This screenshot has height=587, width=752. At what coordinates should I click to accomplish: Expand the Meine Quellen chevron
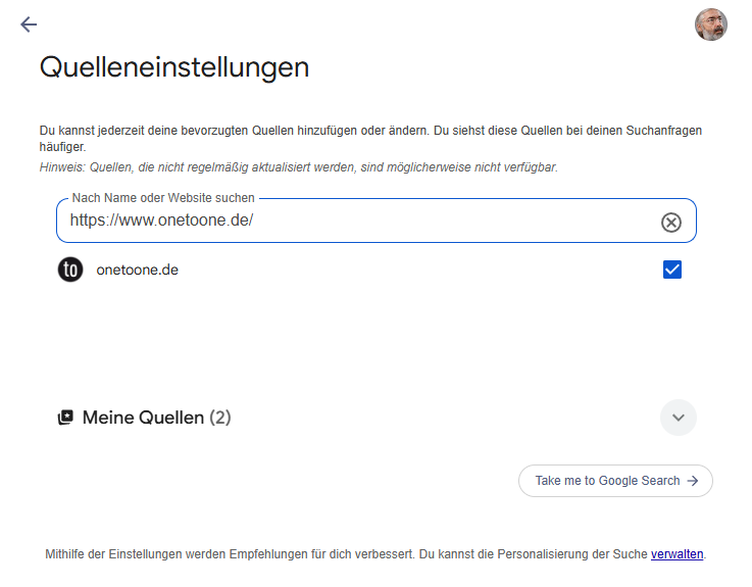pos(678,417)
